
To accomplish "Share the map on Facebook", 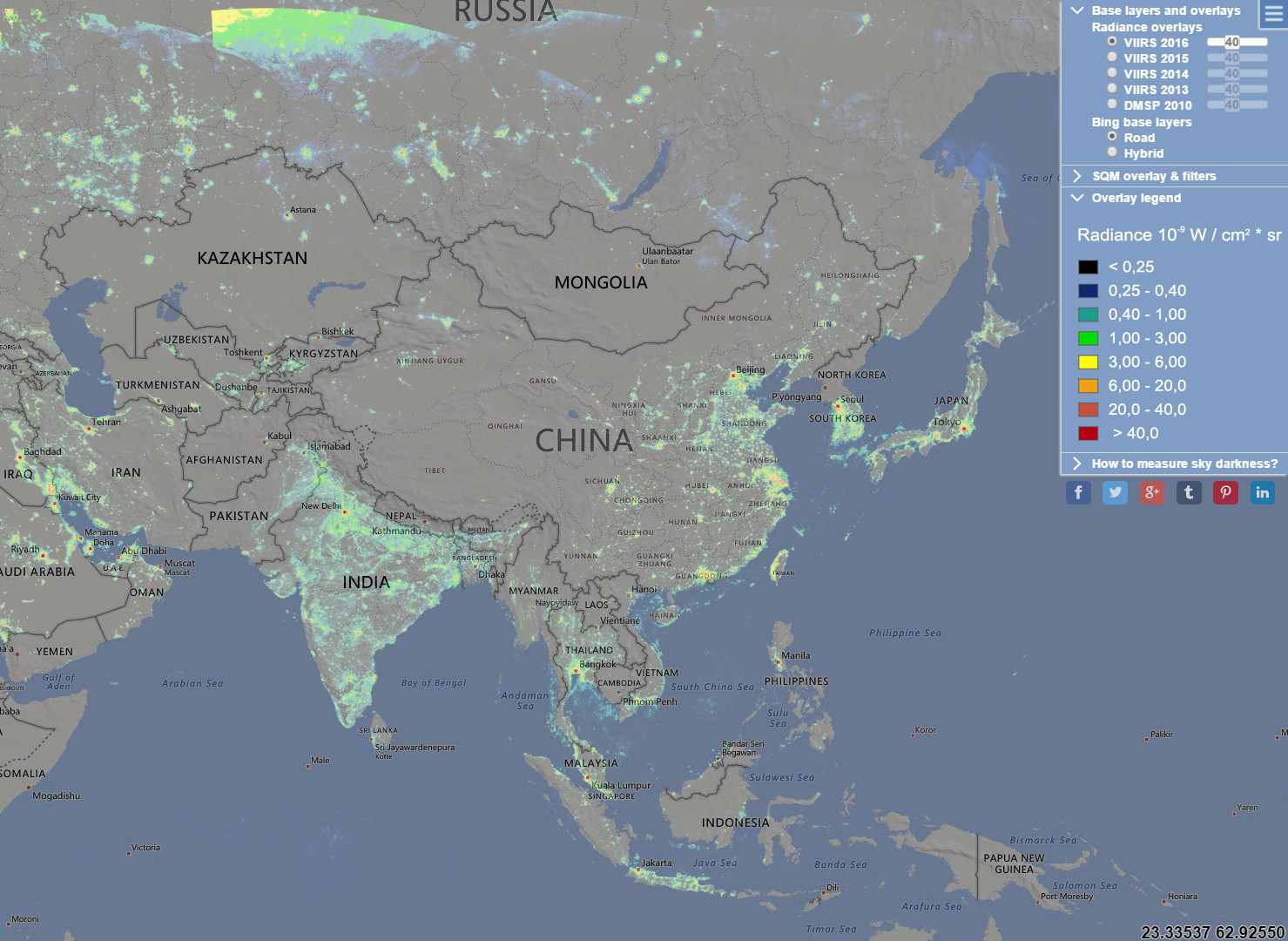I will [1078, 492].
